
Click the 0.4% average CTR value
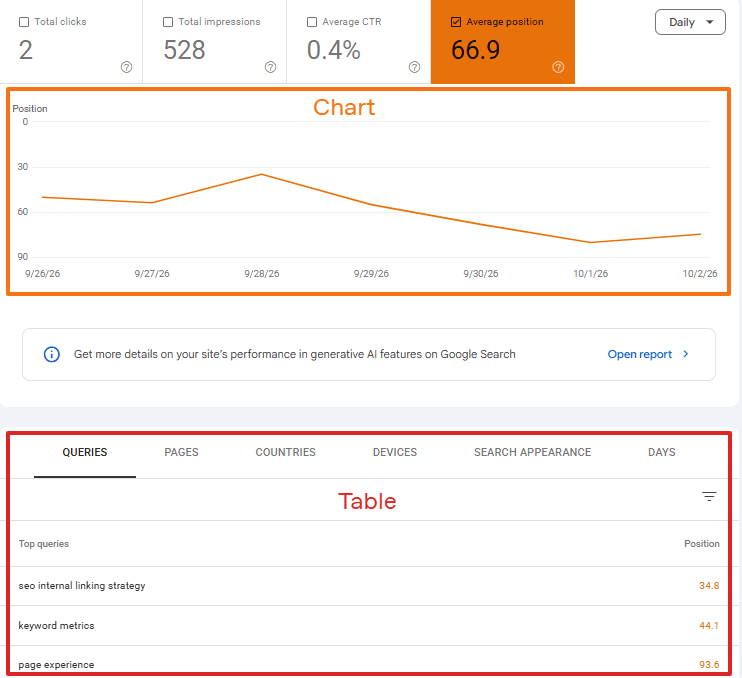pos(334,50)
